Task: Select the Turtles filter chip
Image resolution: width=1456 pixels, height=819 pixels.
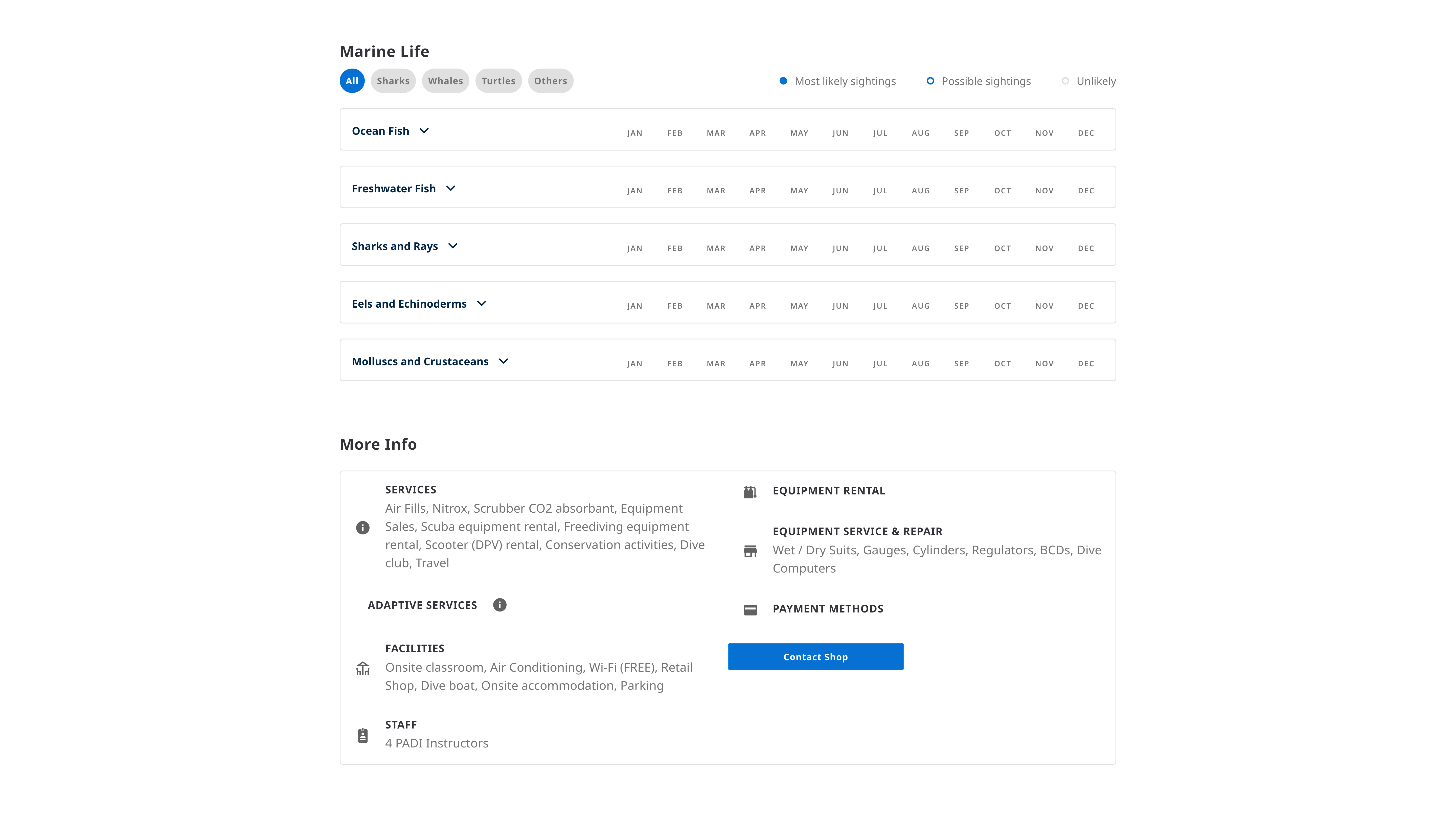Action: [x=498, y=81]
